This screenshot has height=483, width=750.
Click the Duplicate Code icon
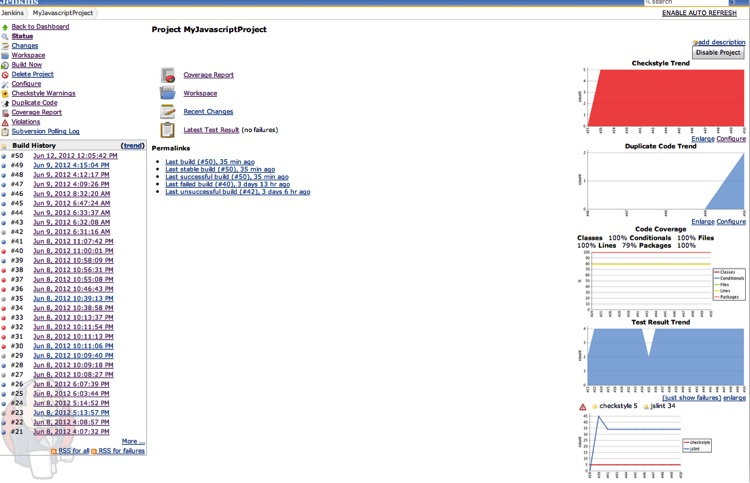pyautogui.click(x=5, y=103)
